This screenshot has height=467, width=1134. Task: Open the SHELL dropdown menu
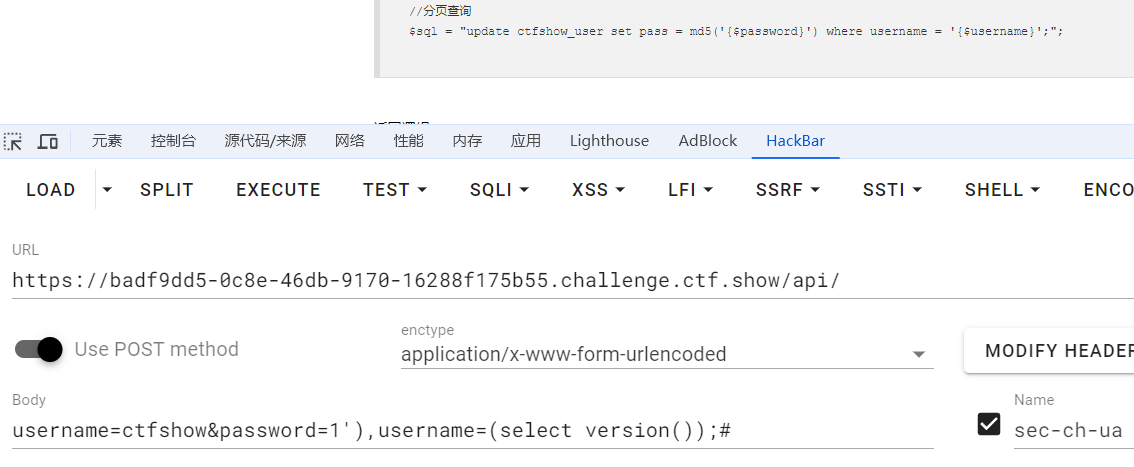pos(1002,190)
